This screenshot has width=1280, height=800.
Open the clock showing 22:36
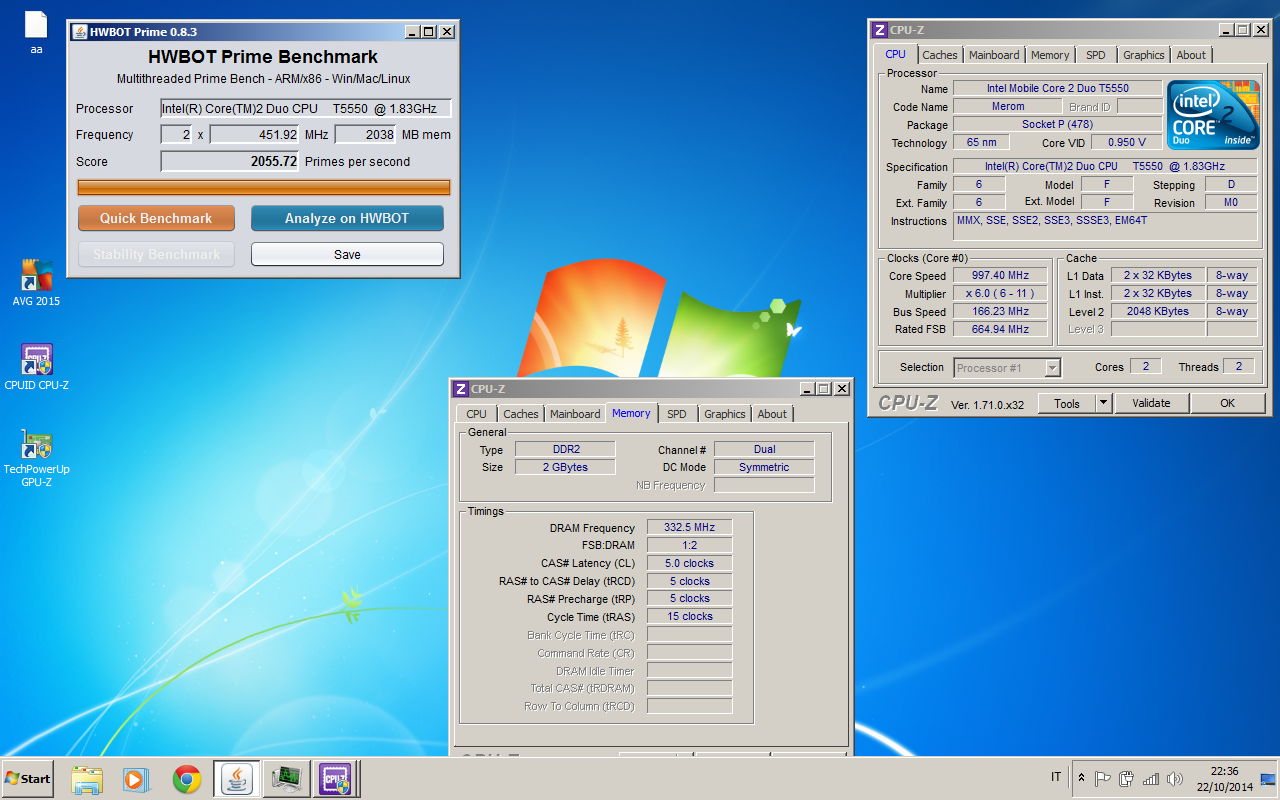(1225, 778)
